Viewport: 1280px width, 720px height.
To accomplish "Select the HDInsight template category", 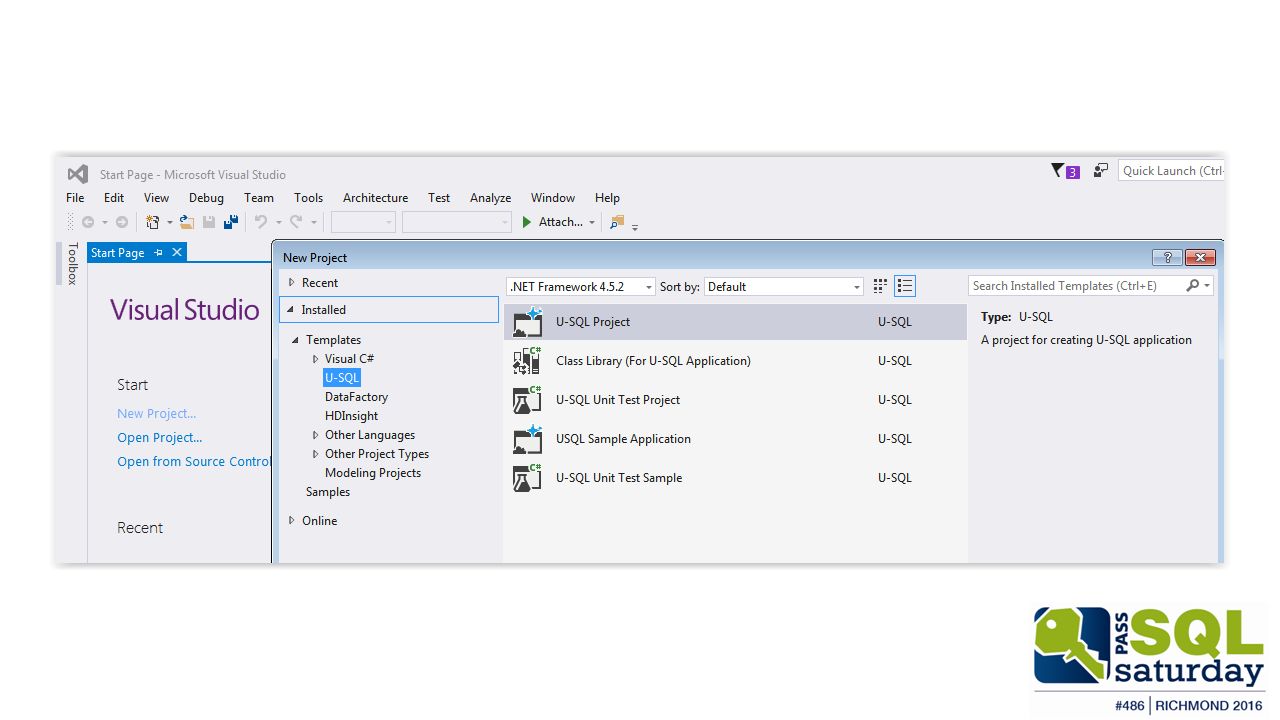I will pyautogui.click(x=351, y=416).
